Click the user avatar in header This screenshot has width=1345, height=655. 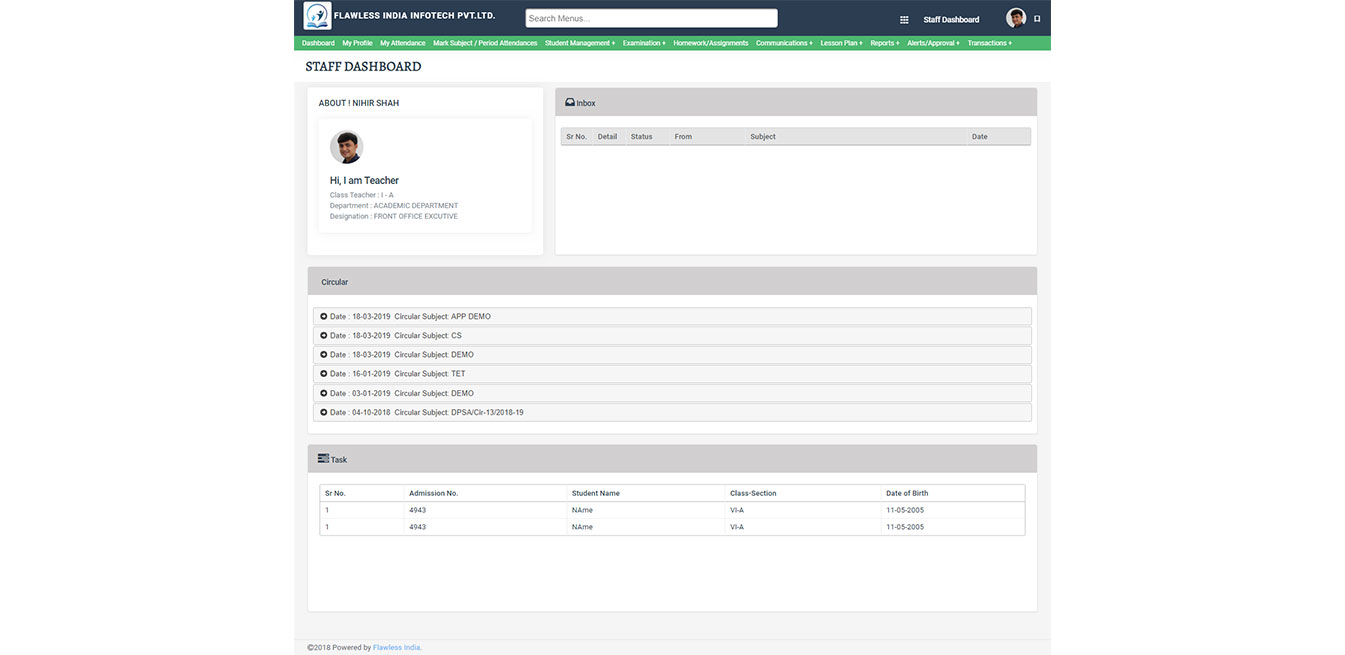pos(1016,18)
